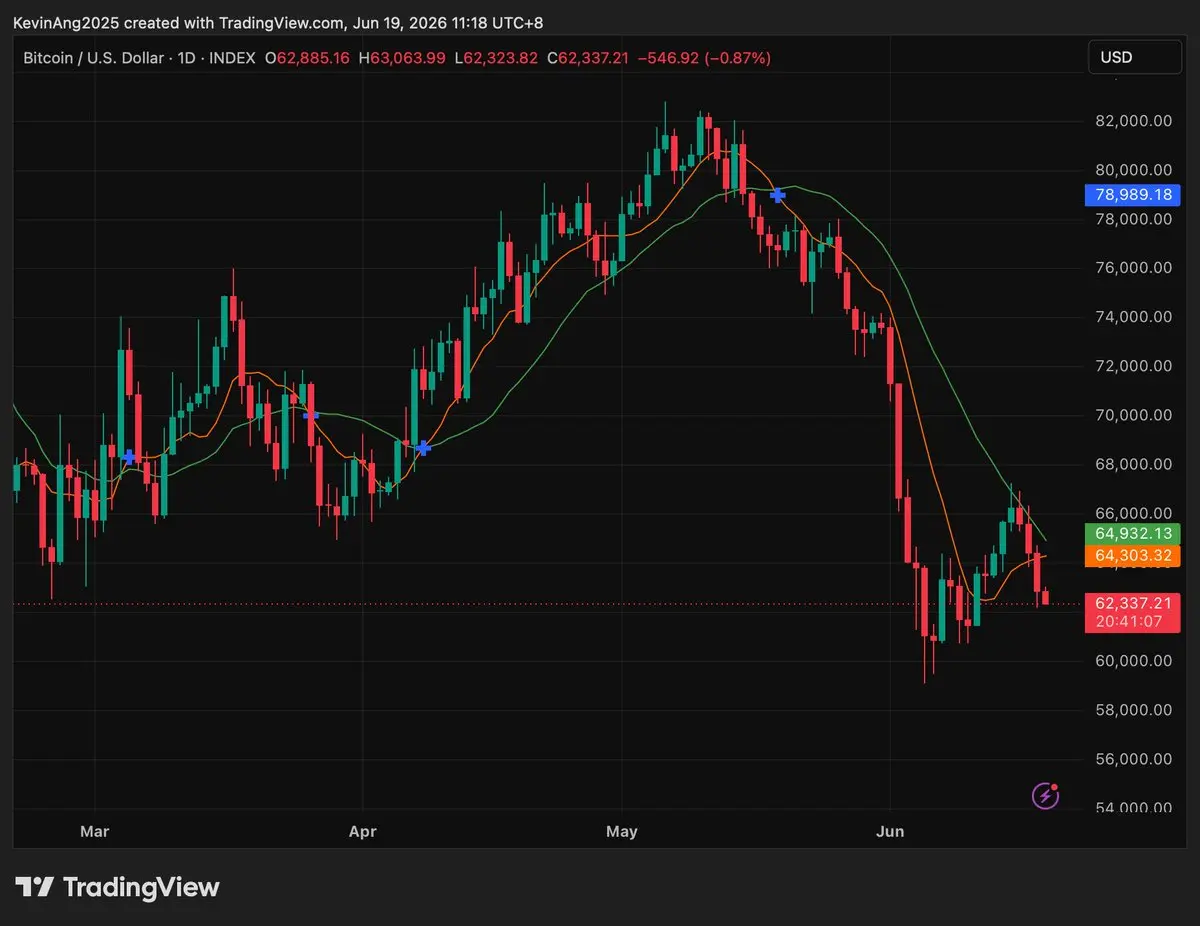Click the blue crossover marker in late March
The width and height of the screenshot is (1200, 926).
pos(311,414)
